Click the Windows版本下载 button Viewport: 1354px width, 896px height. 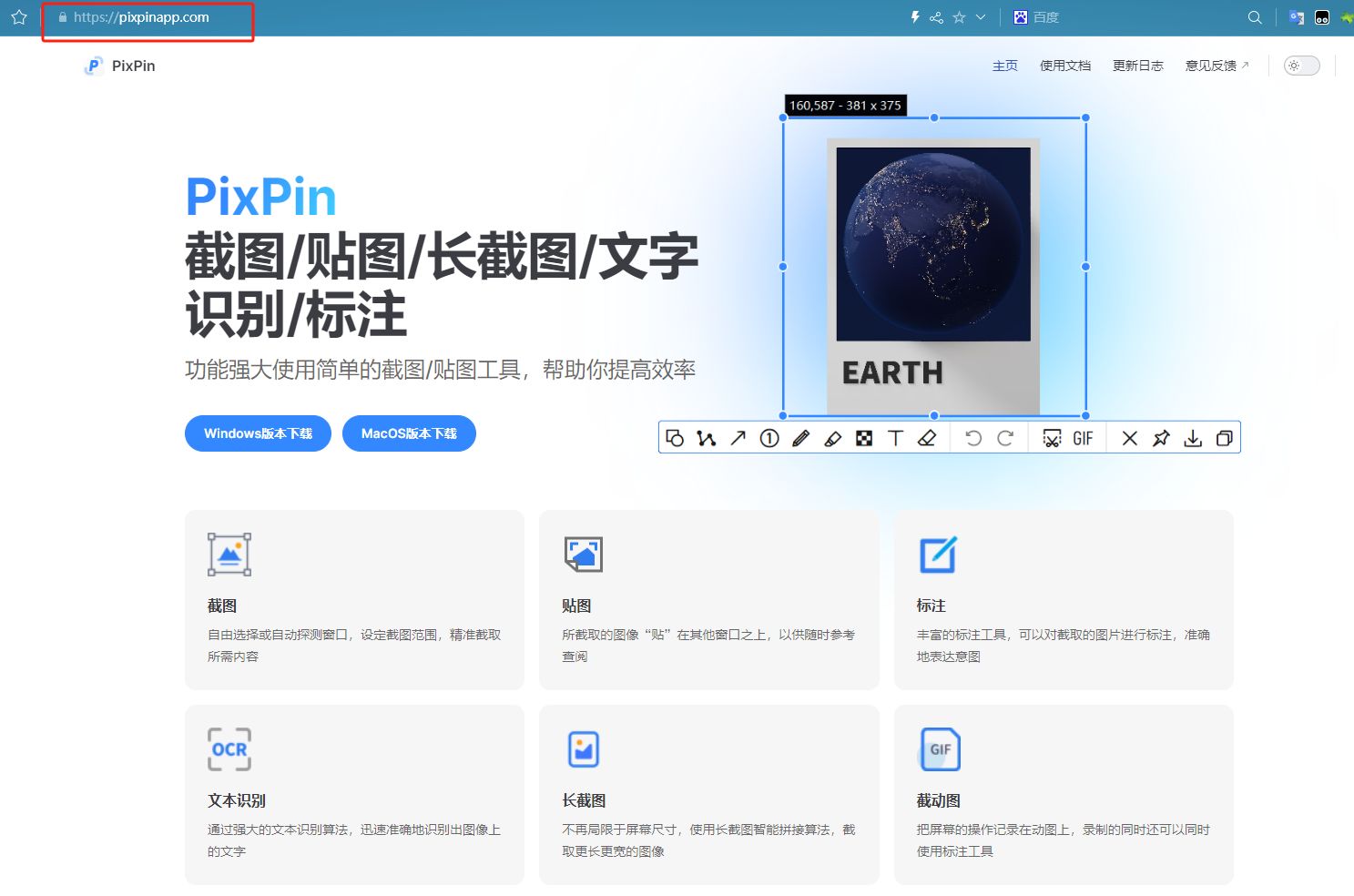(x=258, y=433)
